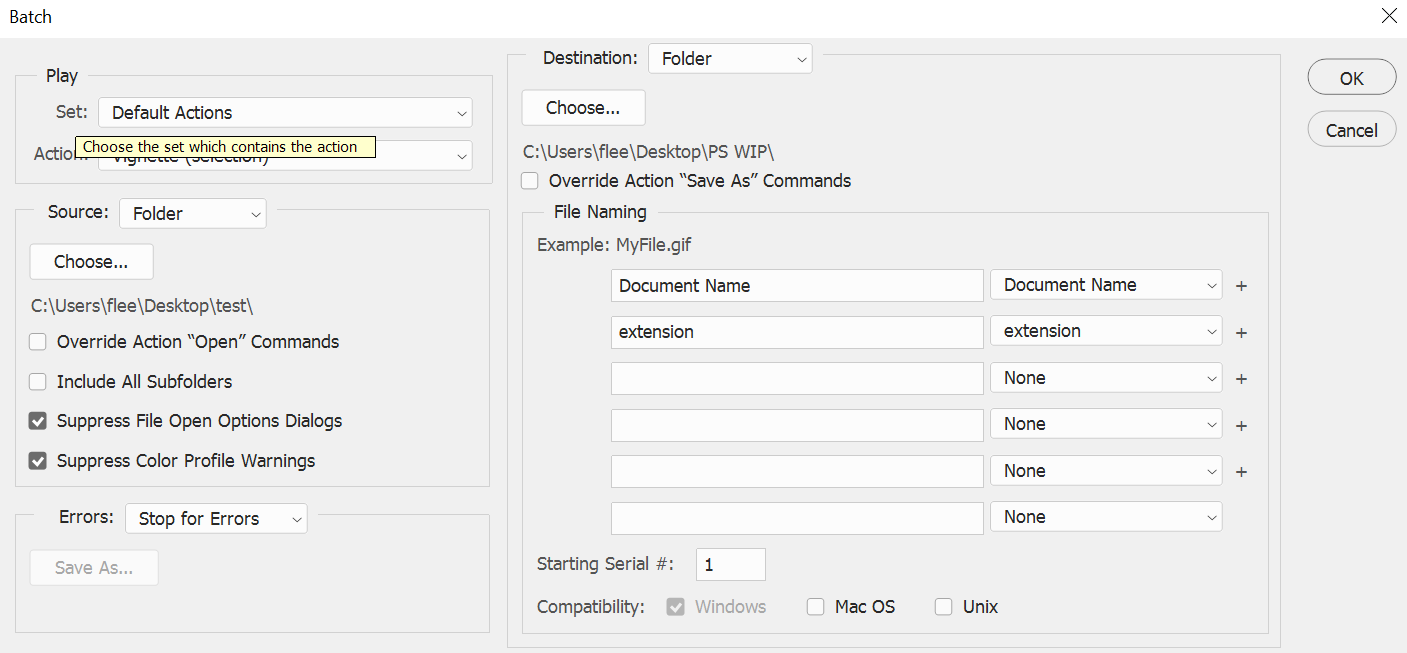Toggle Include All Subfolders checkbox
Image resolution: width=1407 pixels, height=653 pixels.
(38, 382)
